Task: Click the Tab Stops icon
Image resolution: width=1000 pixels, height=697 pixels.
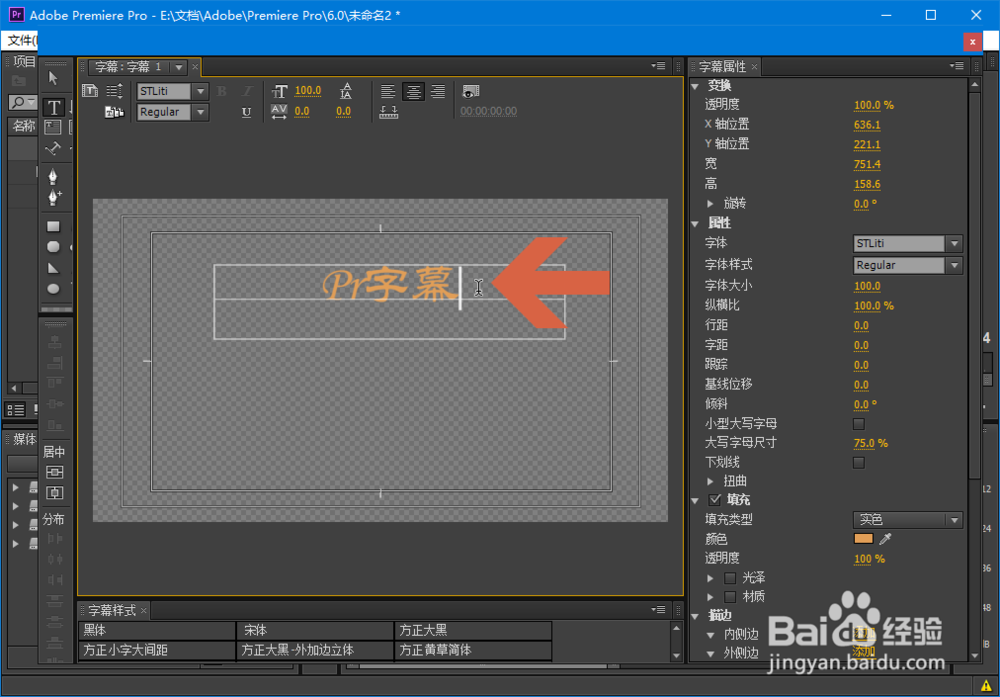Action: click(x=388, y=113)
